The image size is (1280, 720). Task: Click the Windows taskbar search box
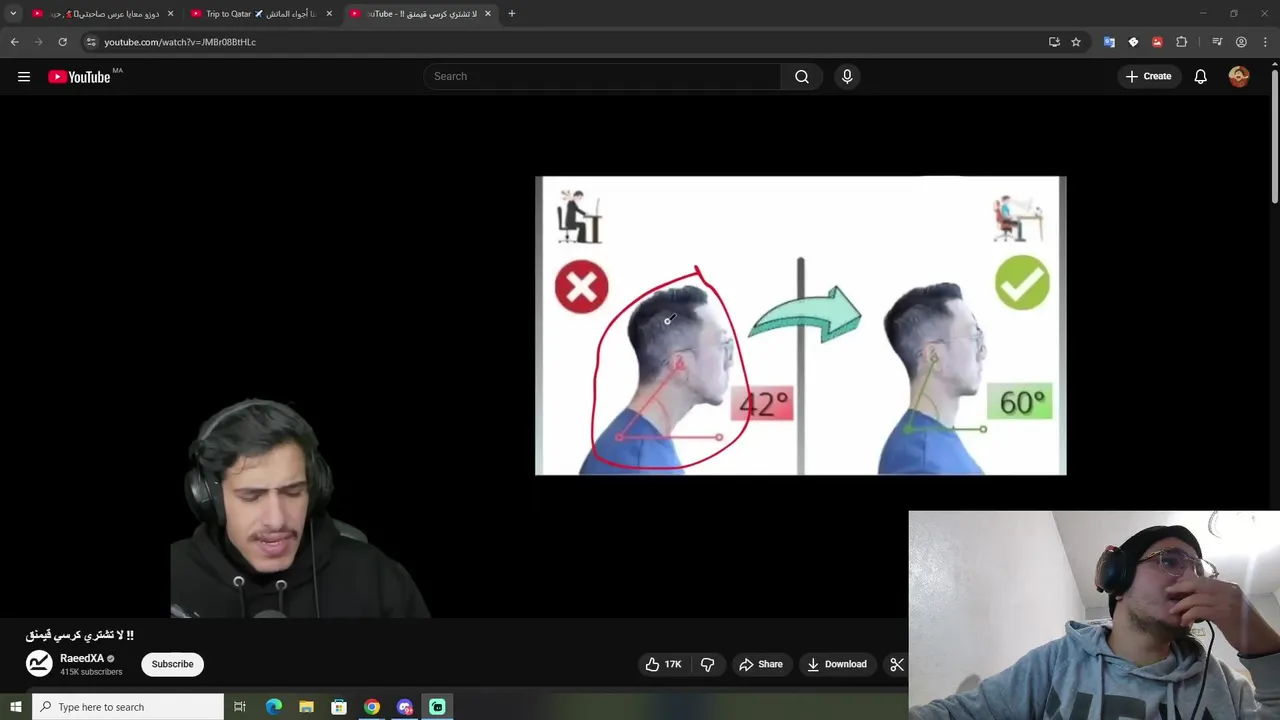tap(128, 707)
